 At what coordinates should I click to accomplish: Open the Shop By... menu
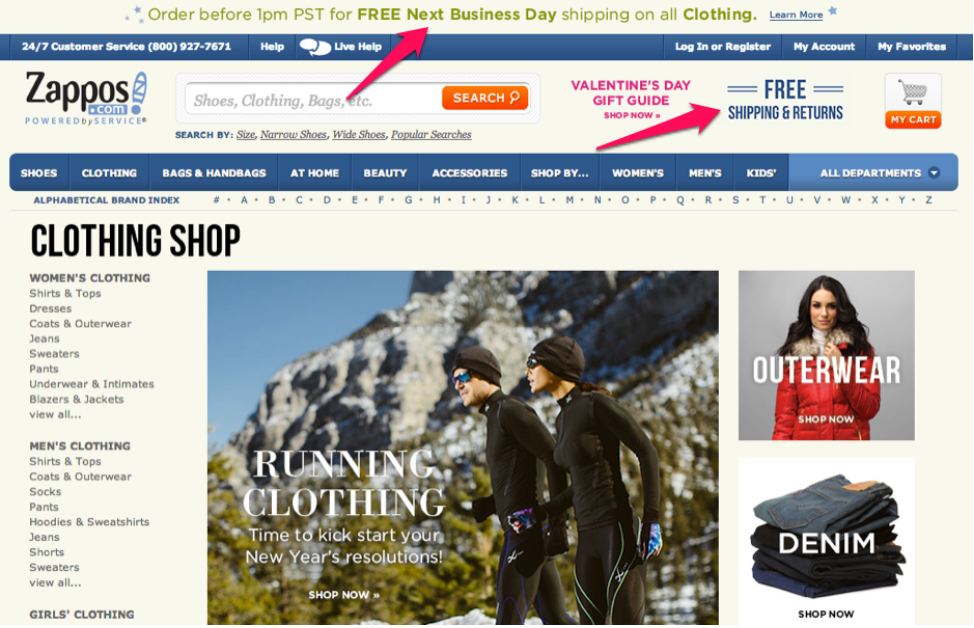click(559, 173)
